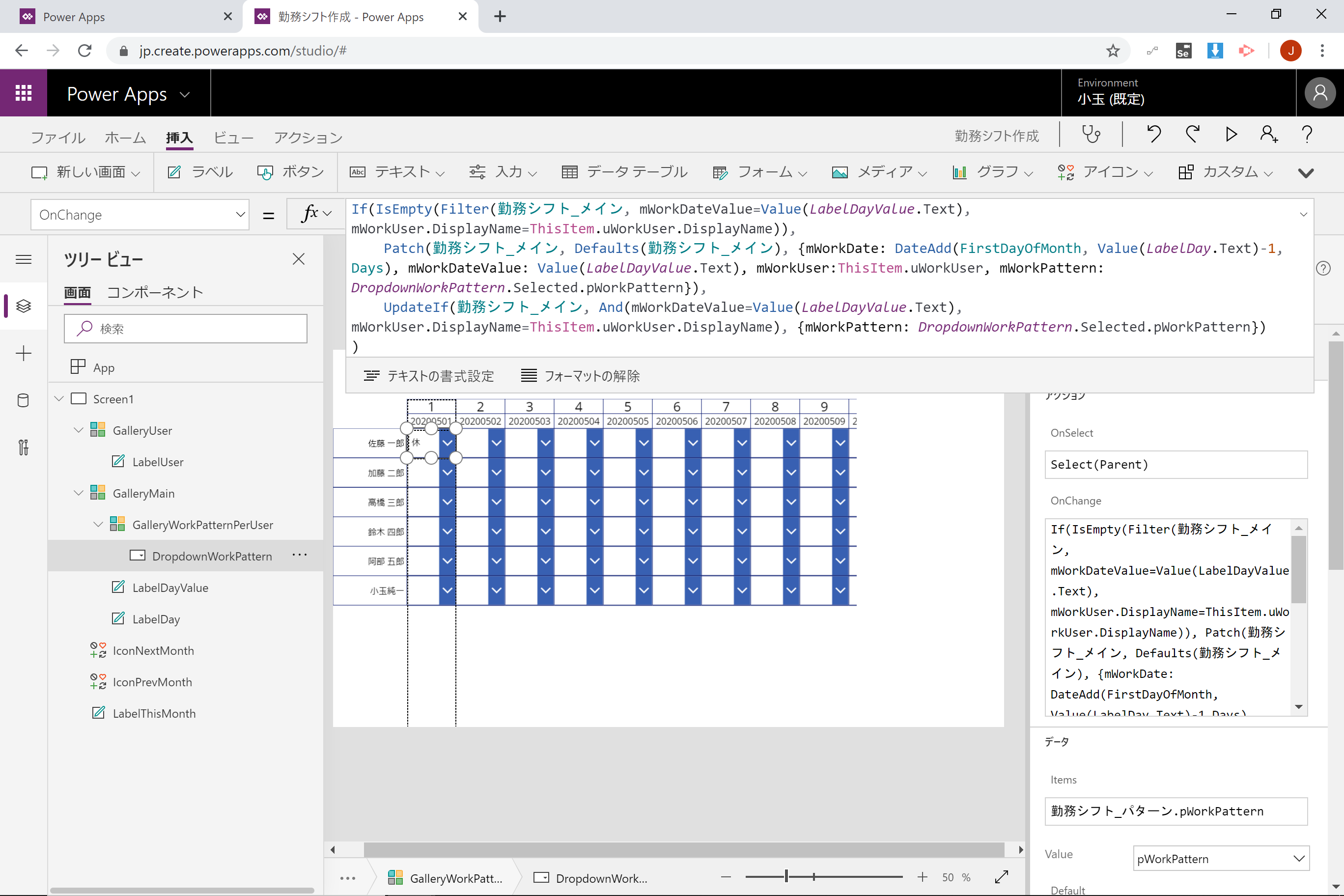Switch to the コンポーネント tab
This screenshot has width=1344, height=896.
pos(155,293)
